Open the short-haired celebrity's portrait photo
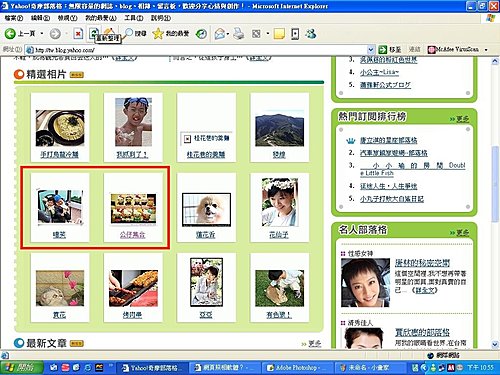Screen dimensions: 500x375 click(365, 282)
